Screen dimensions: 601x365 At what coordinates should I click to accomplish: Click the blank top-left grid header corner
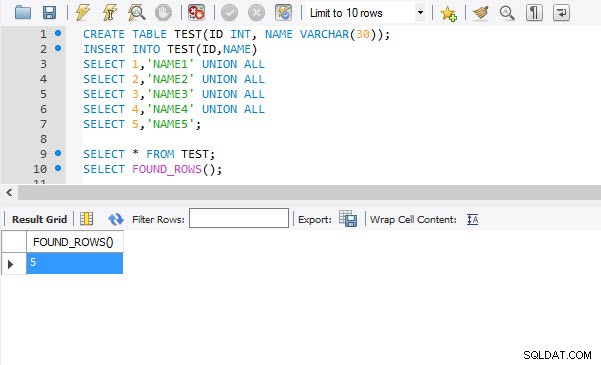[x=14, y=242]
